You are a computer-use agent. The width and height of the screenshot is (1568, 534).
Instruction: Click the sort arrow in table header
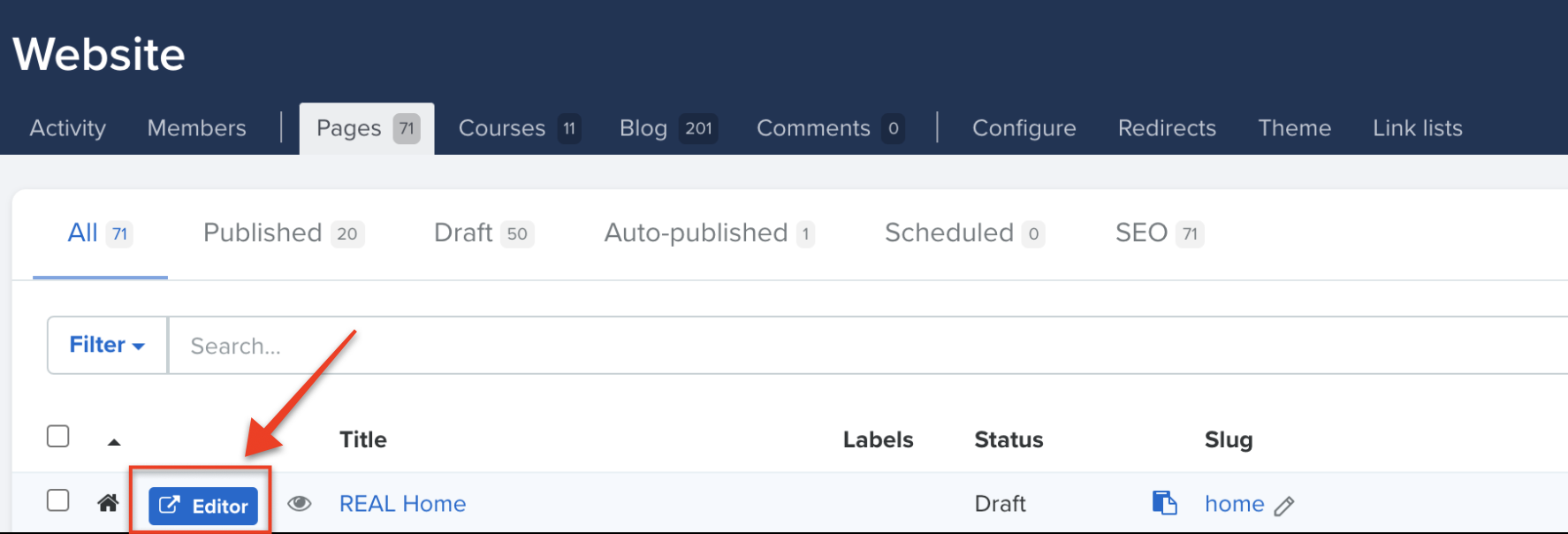[x=114, y=441]
